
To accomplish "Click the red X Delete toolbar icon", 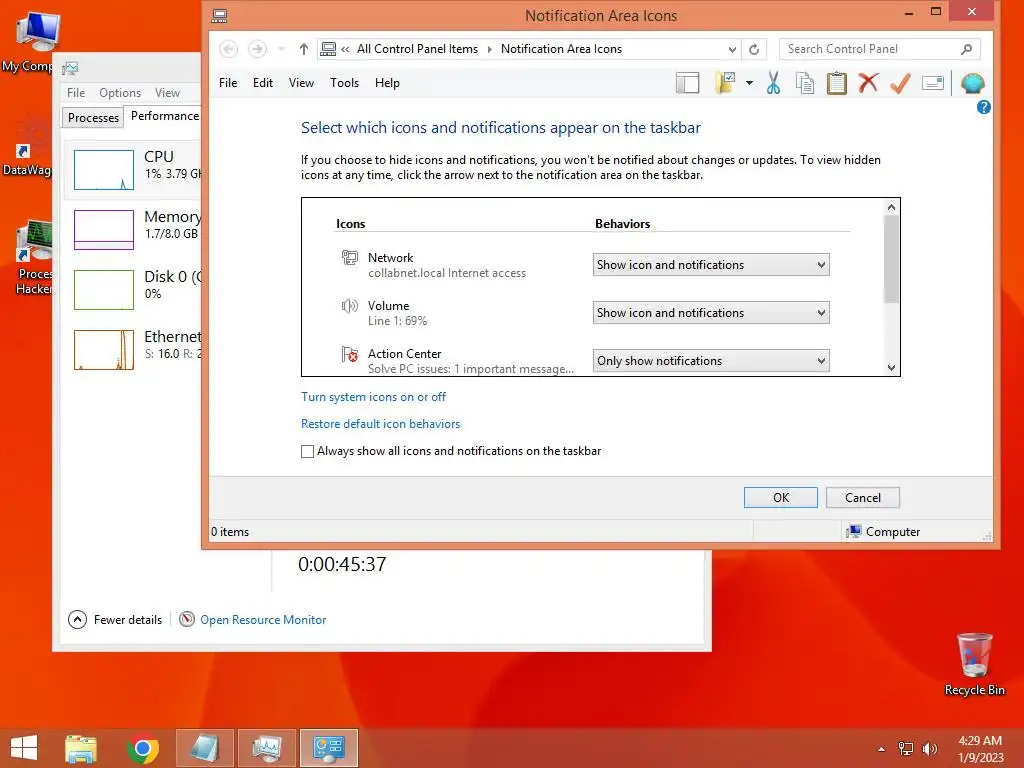I will [869, 83].
